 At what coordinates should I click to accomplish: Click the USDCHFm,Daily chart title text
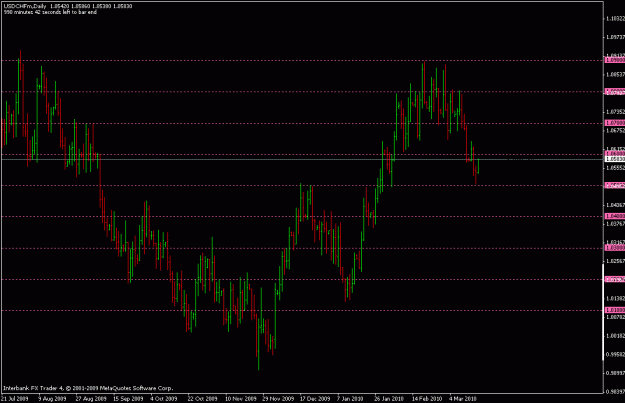25,6
